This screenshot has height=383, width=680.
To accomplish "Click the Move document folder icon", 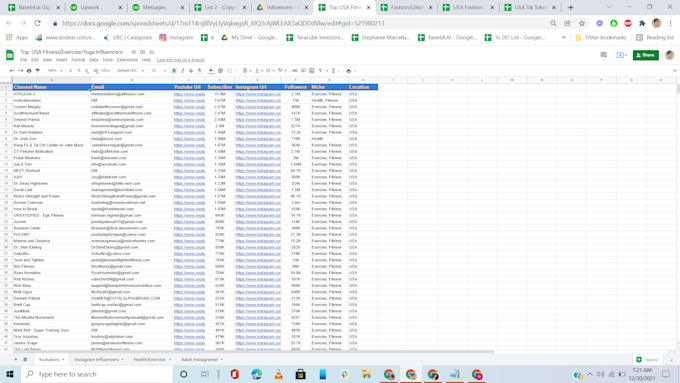I will (x=142, y=52).
